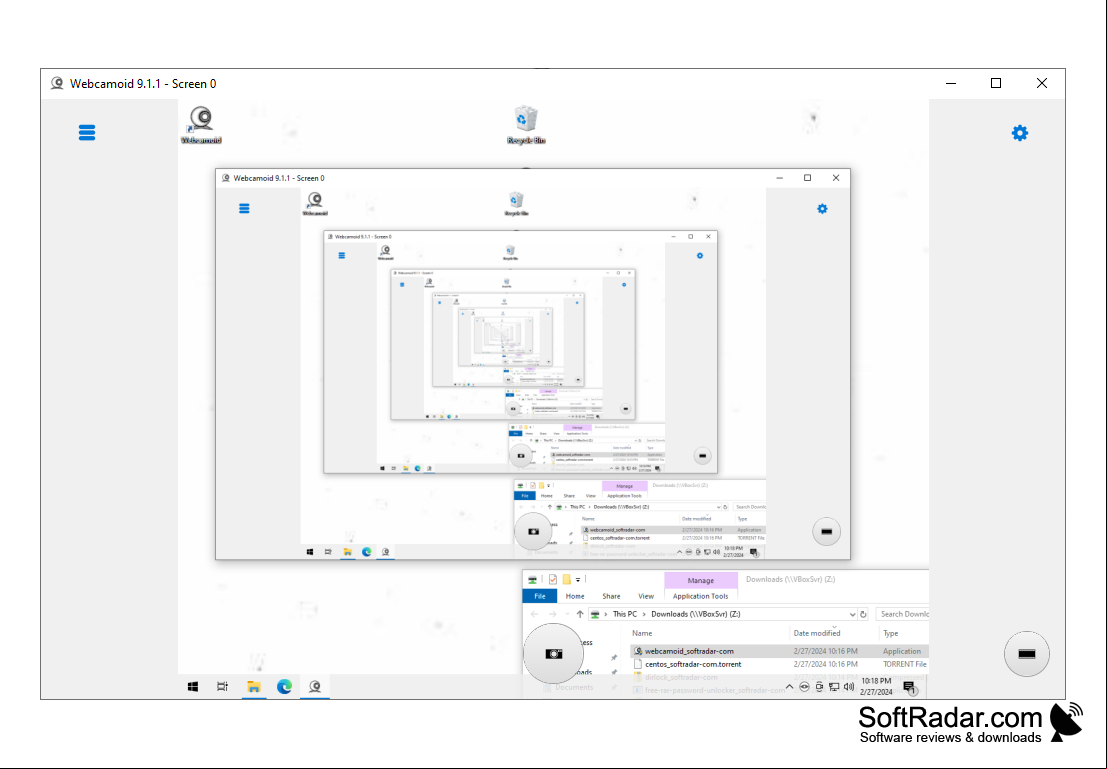
Task: Start video recording with the main record button
Action: coord(1027,654)
